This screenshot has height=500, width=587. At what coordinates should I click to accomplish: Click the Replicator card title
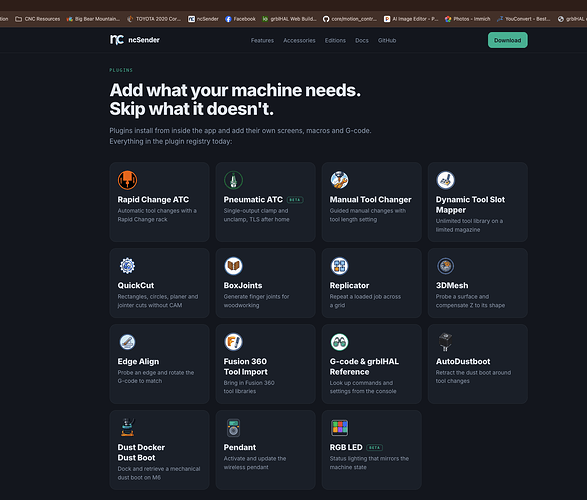(349, 285)
